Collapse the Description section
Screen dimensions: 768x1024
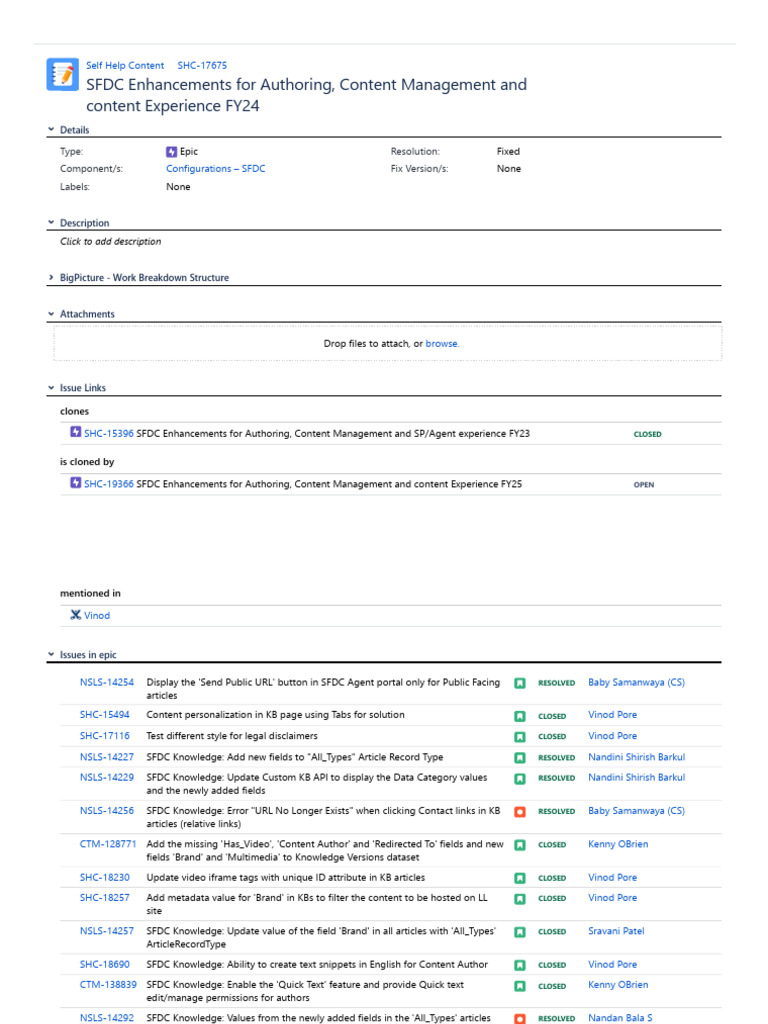51,222
